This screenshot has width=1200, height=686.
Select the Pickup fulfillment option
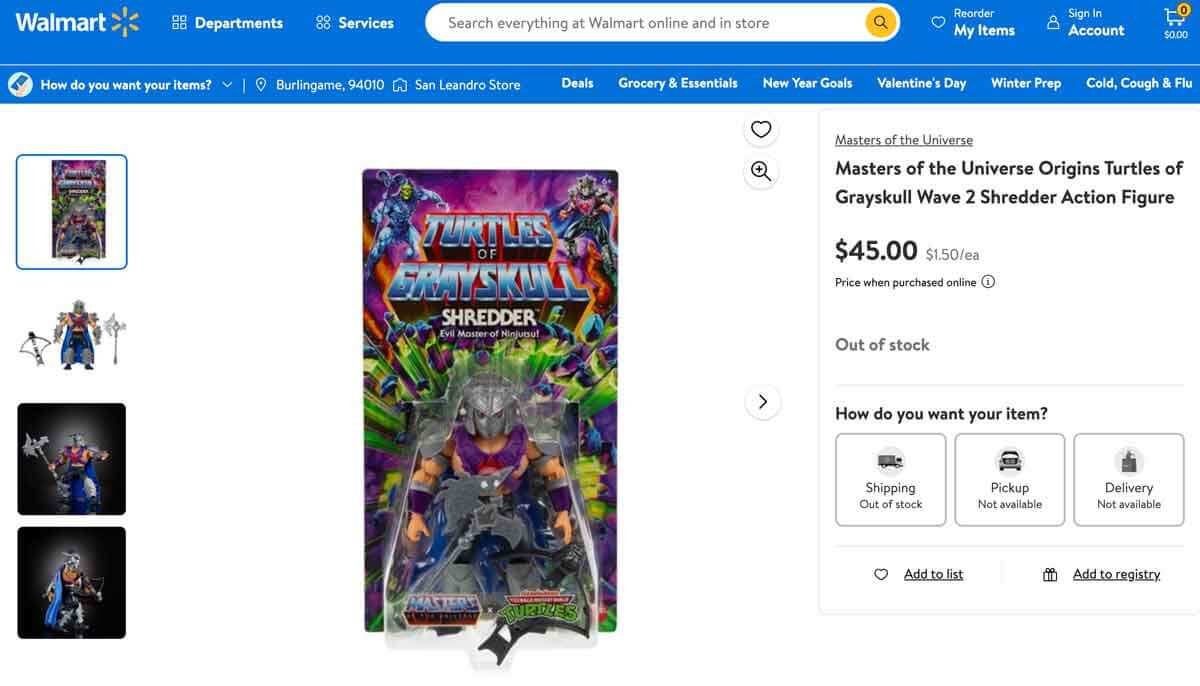pos(1009,479)
